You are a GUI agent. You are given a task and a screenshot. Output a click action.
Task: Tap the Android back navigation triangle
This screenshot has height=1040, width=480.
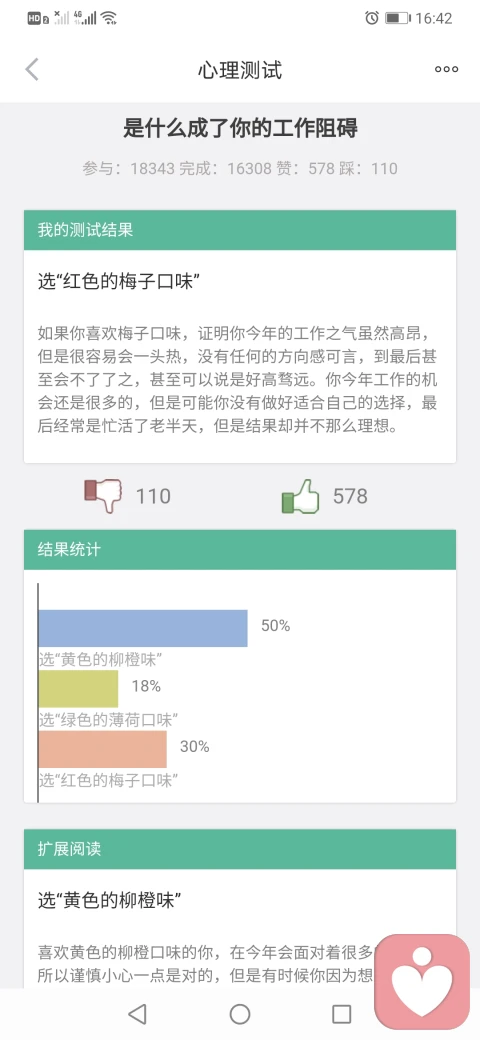137,1013
